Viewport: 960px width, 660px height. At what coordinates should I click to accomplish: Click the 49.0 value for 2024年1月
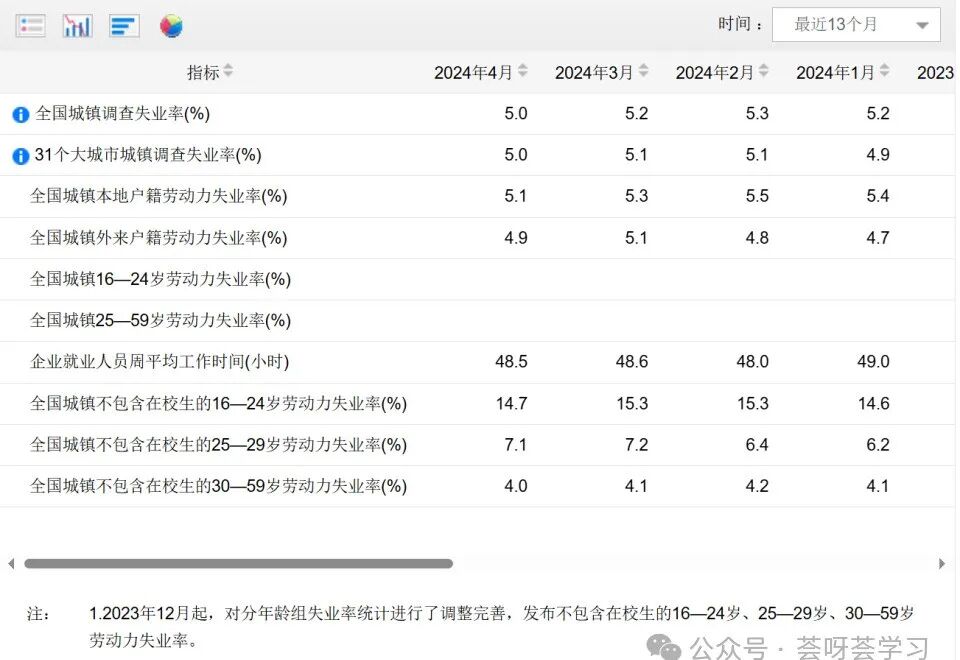pyautogui.click(x=873, y=361)
